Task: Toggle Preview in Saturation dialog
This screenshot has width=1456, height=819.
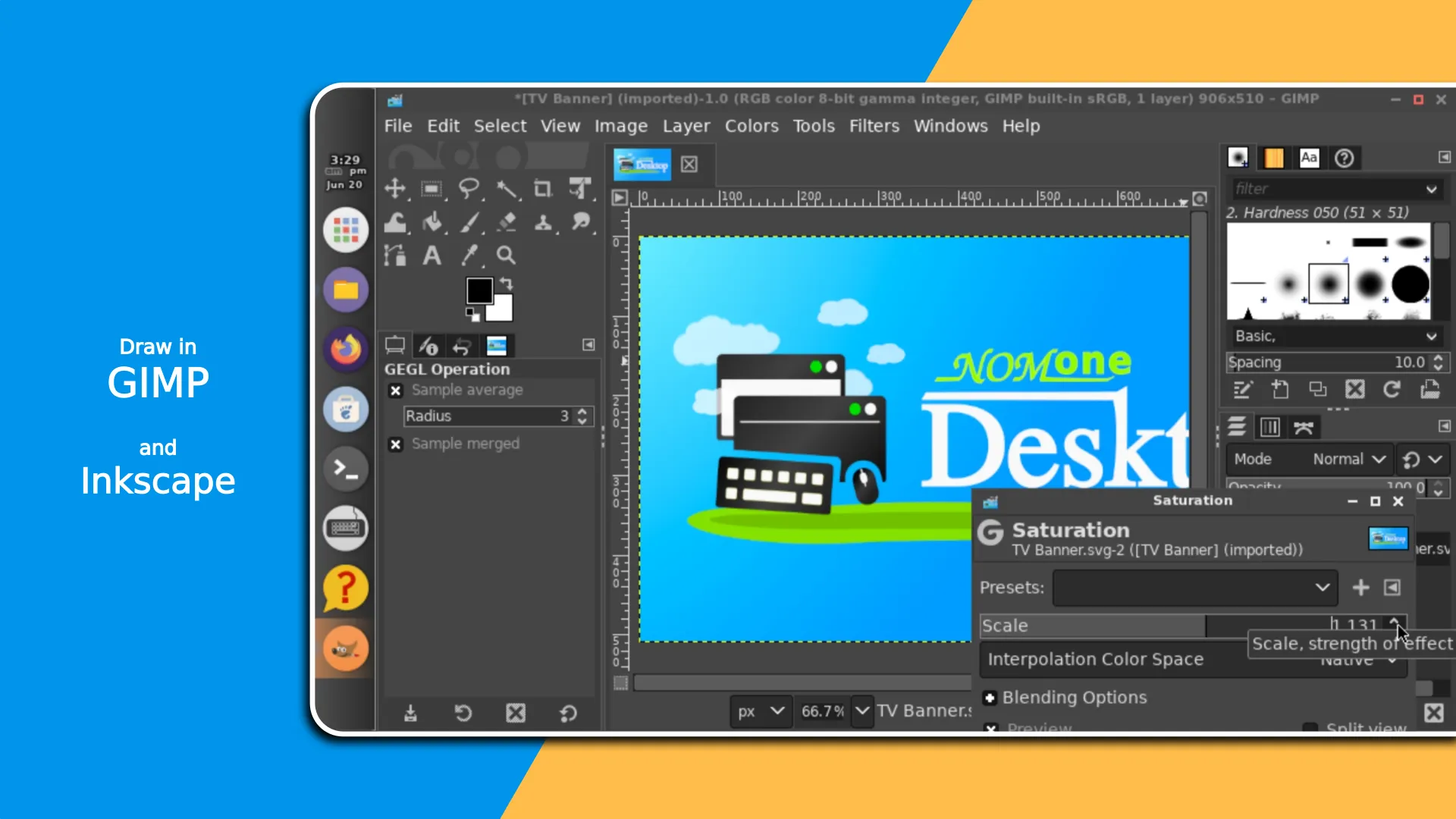Action: 991,727
